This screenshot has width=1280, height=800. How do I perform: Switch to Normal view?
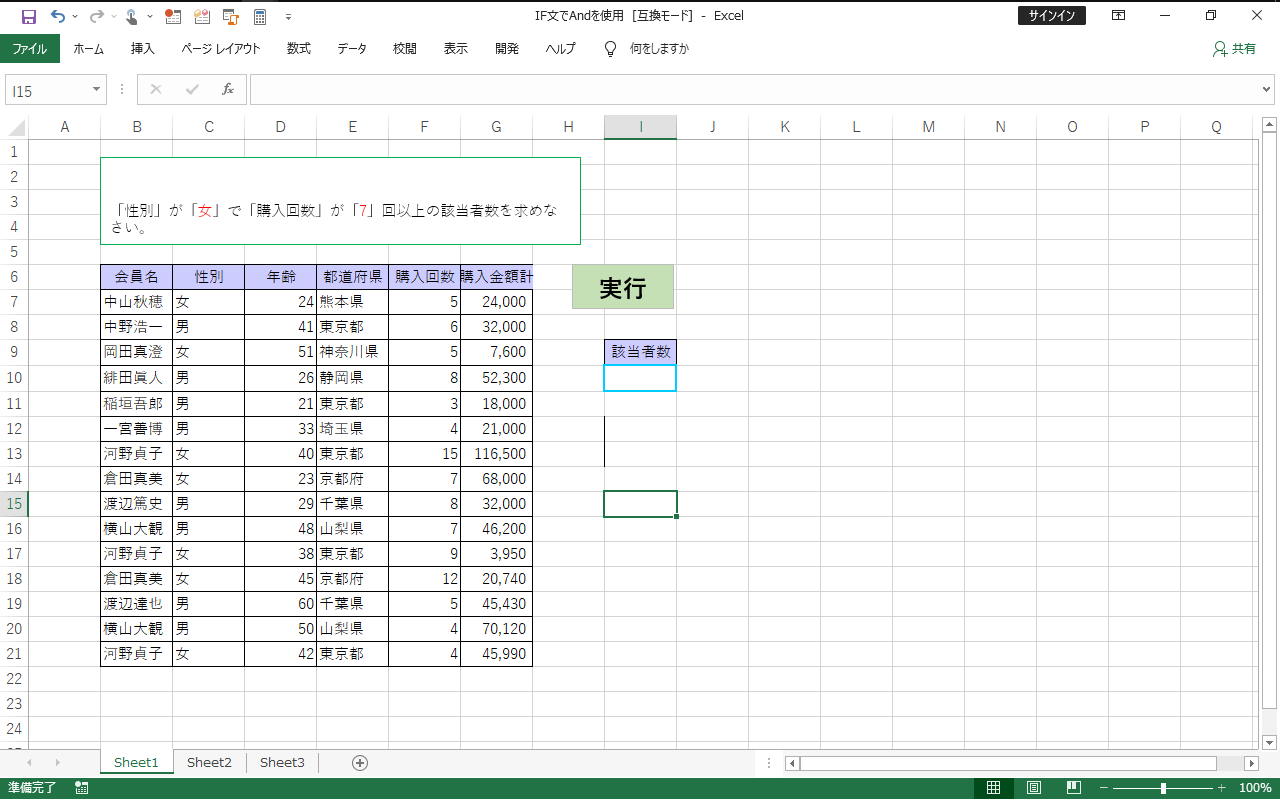pyautogui.click(x=993, y=788)
